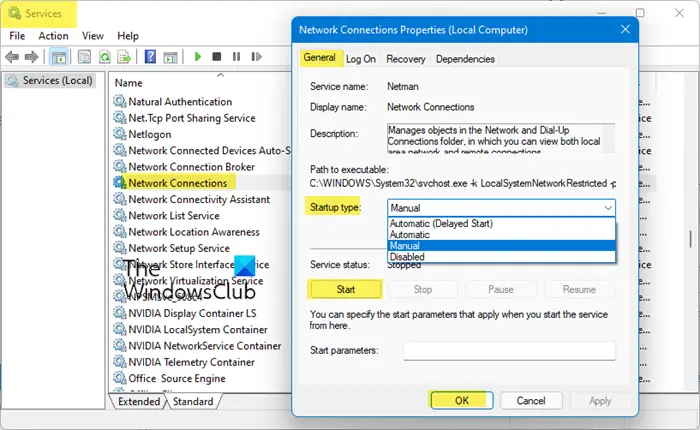Switch to the Standard view tab

click(x=193, y=401)
